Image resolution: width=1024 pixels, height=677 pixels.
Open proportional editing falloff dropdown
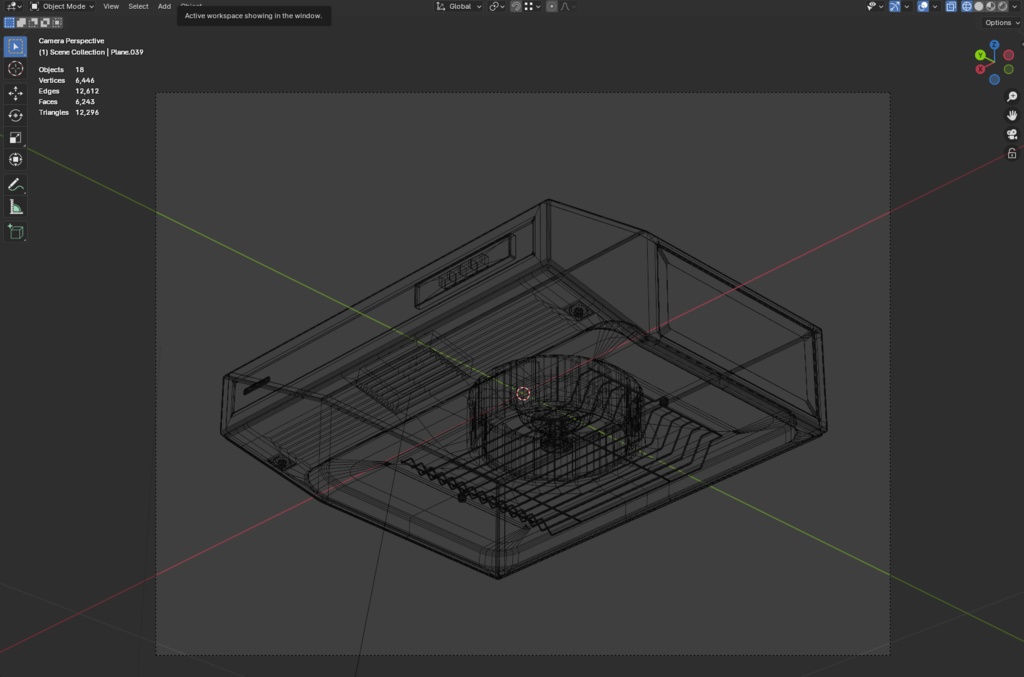tap(568, 7)
